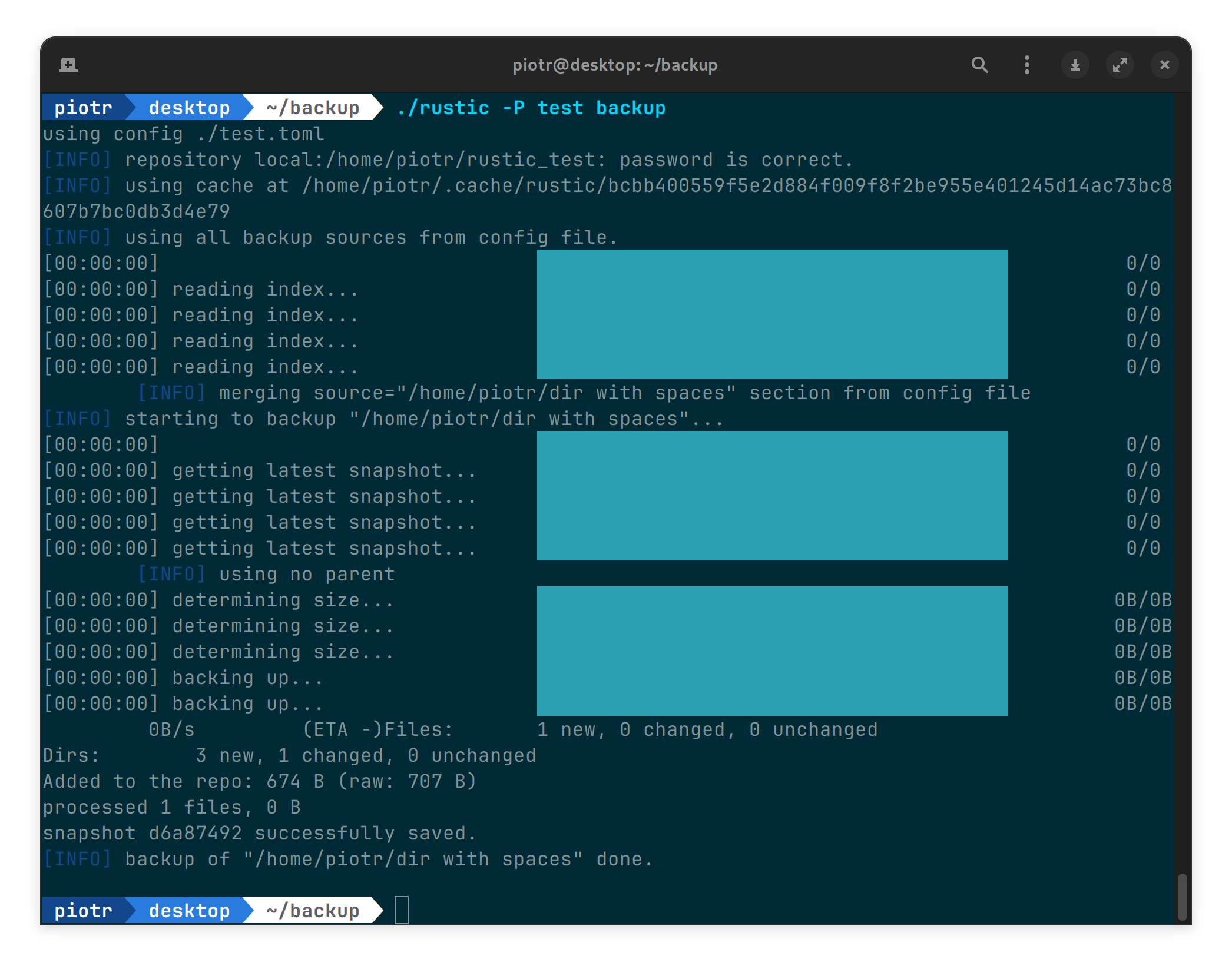1232x969 pixels.
Task: Open a new terminal tab
Action: pyautogui.click(x=69, y=65)
